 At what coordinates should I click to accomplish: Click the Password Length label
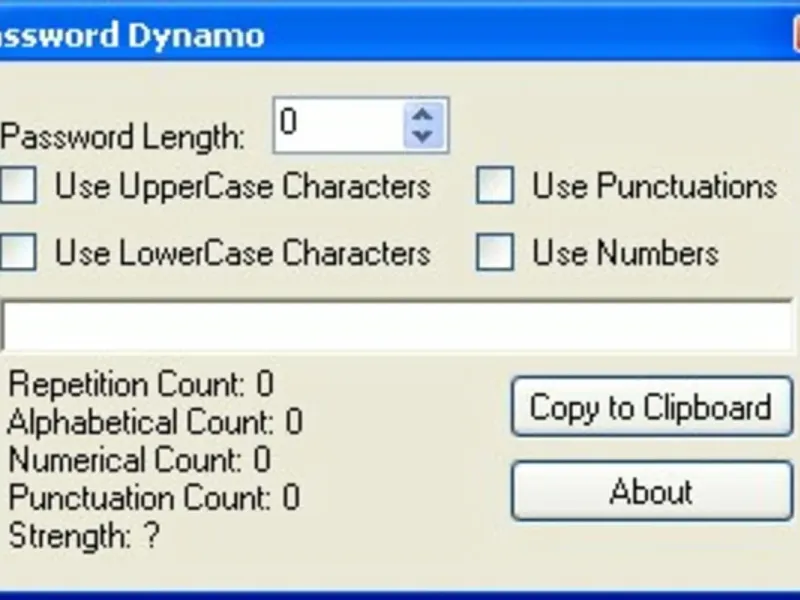122,136
